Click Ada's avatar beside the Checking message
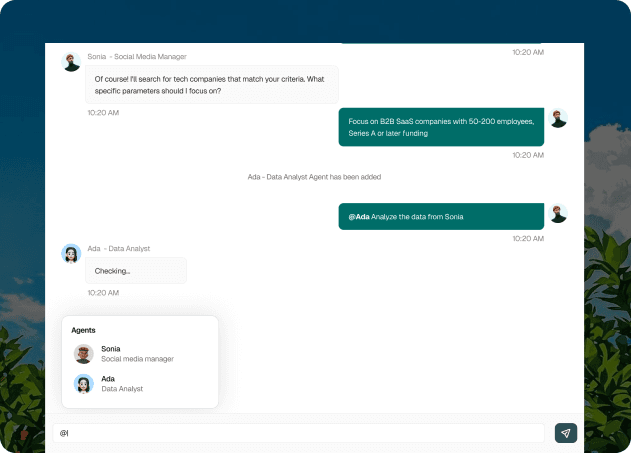 [72, 254]
